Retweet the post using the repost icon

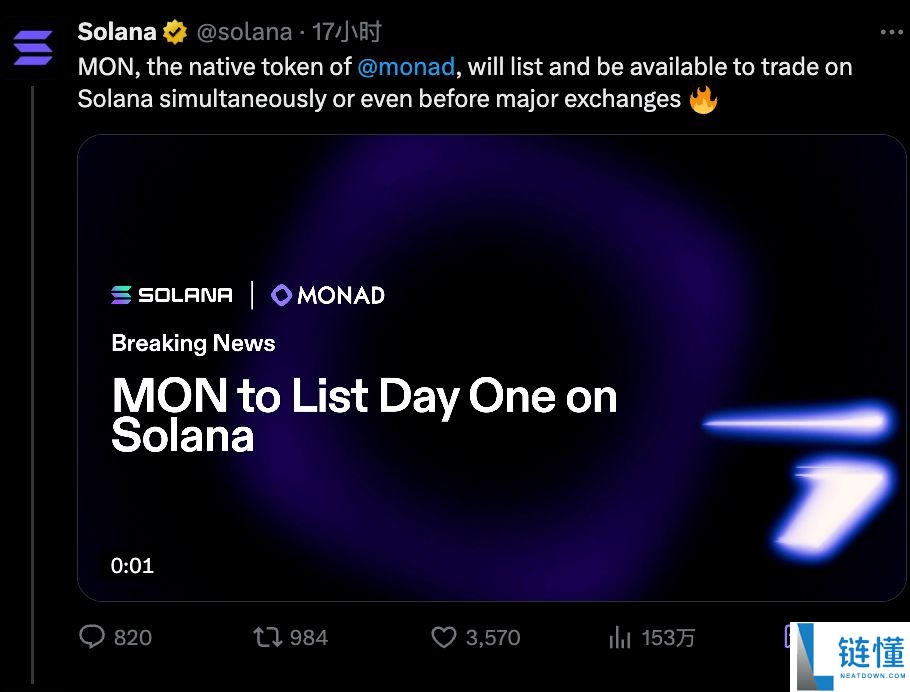pyautogui.click(x=267, y=637)
